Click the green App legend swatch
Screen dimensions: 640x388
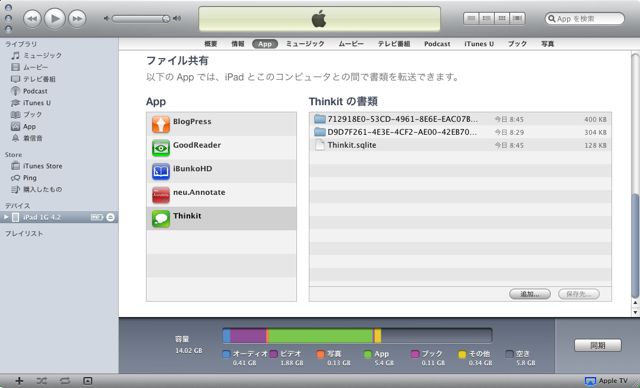[368, 354]
